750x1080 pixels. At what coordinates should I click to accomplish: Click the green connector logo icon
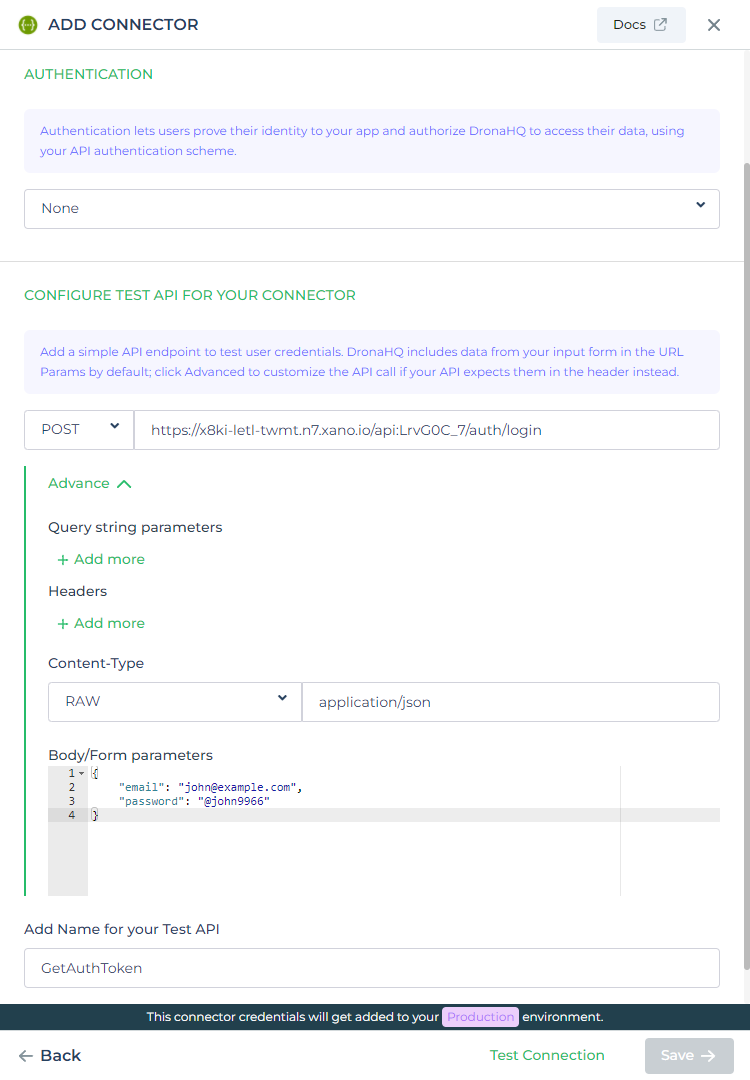click(x=28, y=25)
